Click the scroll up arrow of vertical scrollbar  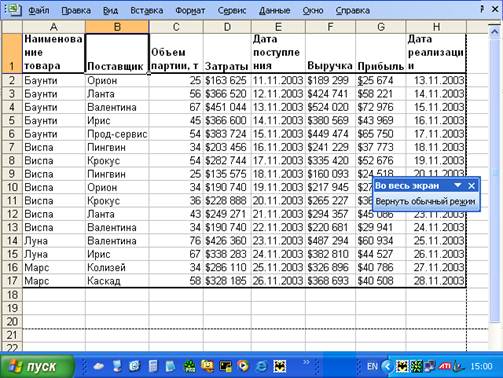494,32
